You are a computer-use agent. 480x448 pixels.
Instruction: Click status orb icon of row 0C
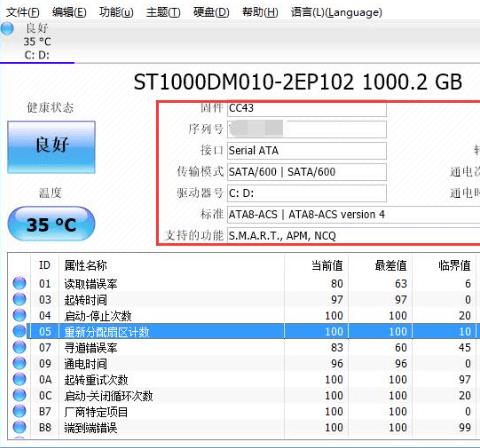click(19, 395)
